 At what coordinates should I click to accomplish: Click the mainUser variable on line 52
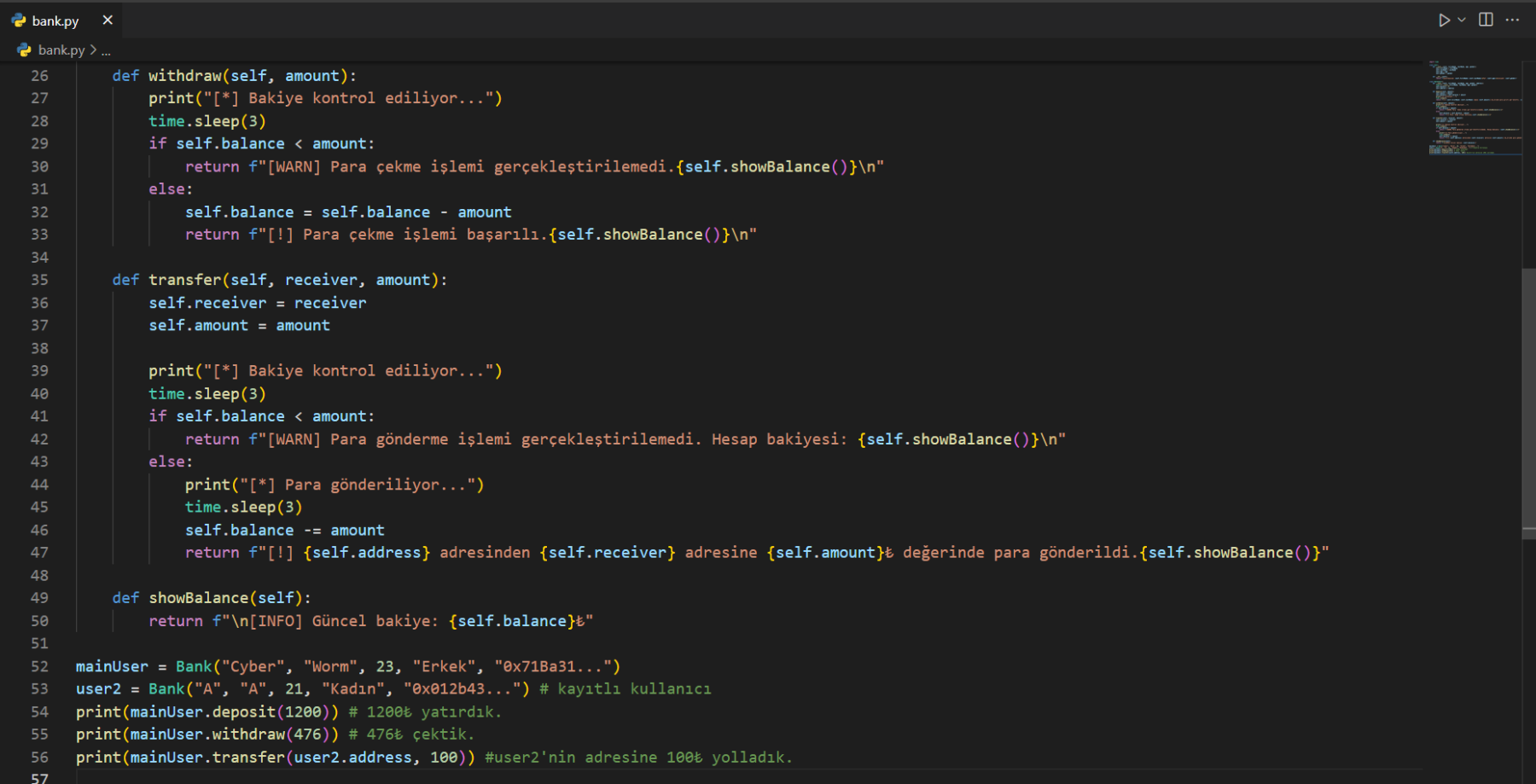[111, 666]
